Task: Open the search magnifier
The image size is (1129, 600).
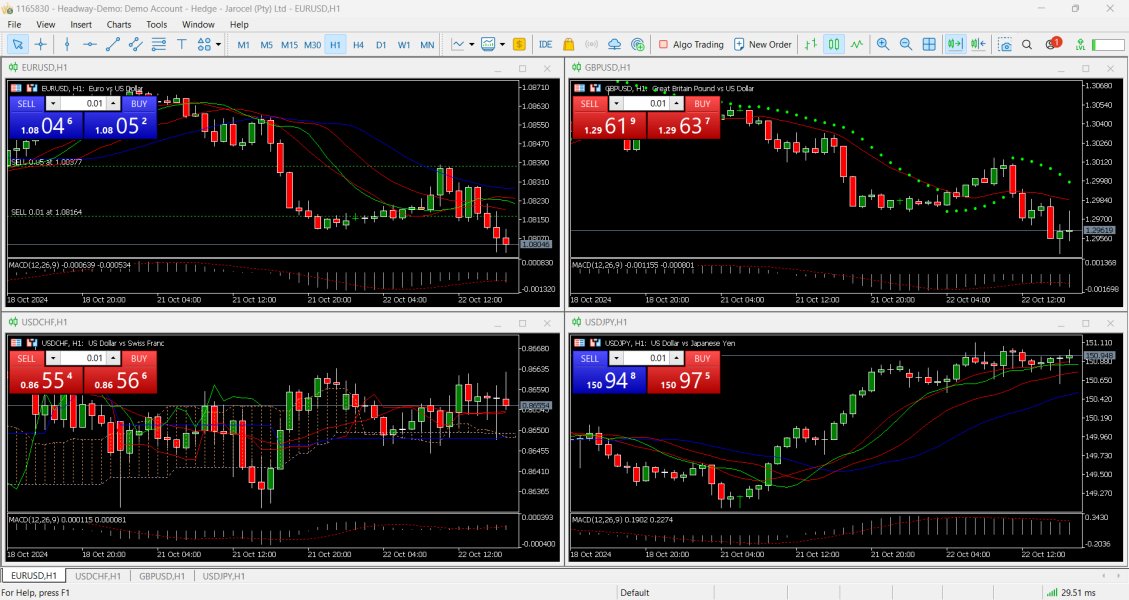Action: click(1027, 45)
